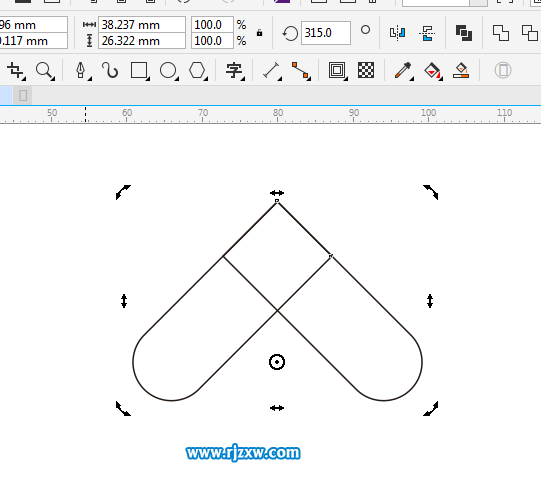
Task: Select the Rectangle tool
Action: pos(139,70)
